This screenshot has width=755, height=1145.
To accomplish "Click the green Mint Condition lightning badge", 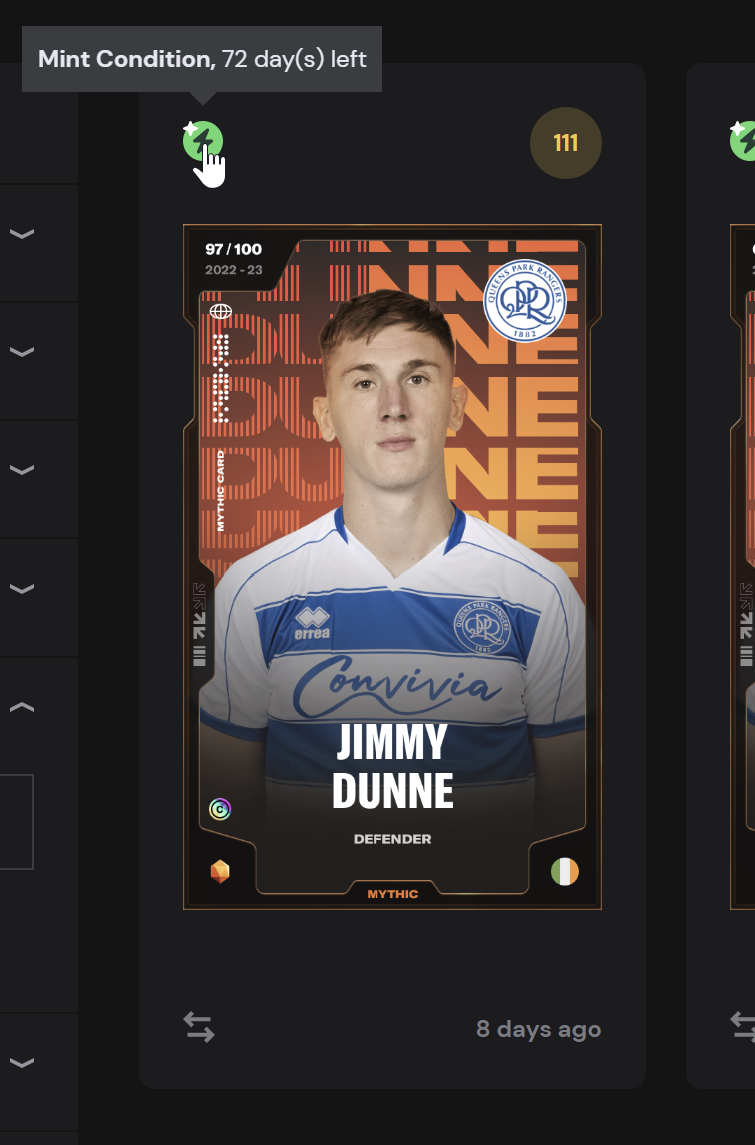I will coord(202,141).
